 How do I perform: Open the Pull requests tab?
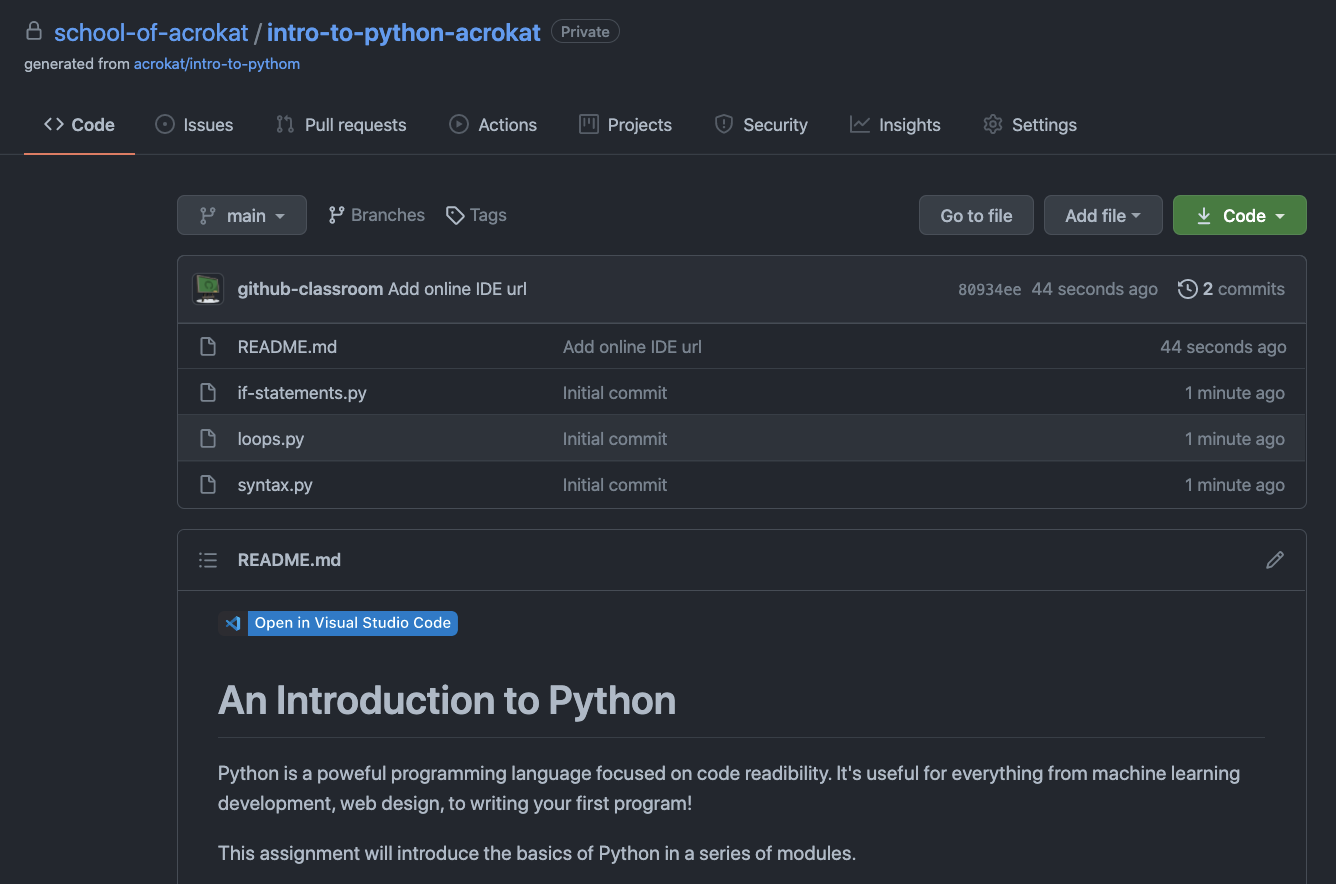coord(341,125)
